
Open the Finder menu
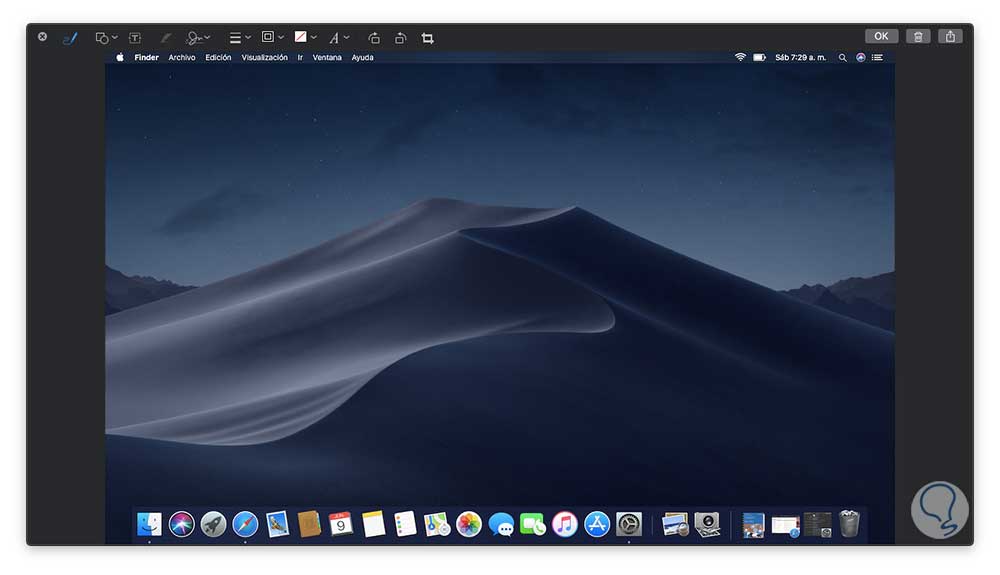[x=146, y=57]
